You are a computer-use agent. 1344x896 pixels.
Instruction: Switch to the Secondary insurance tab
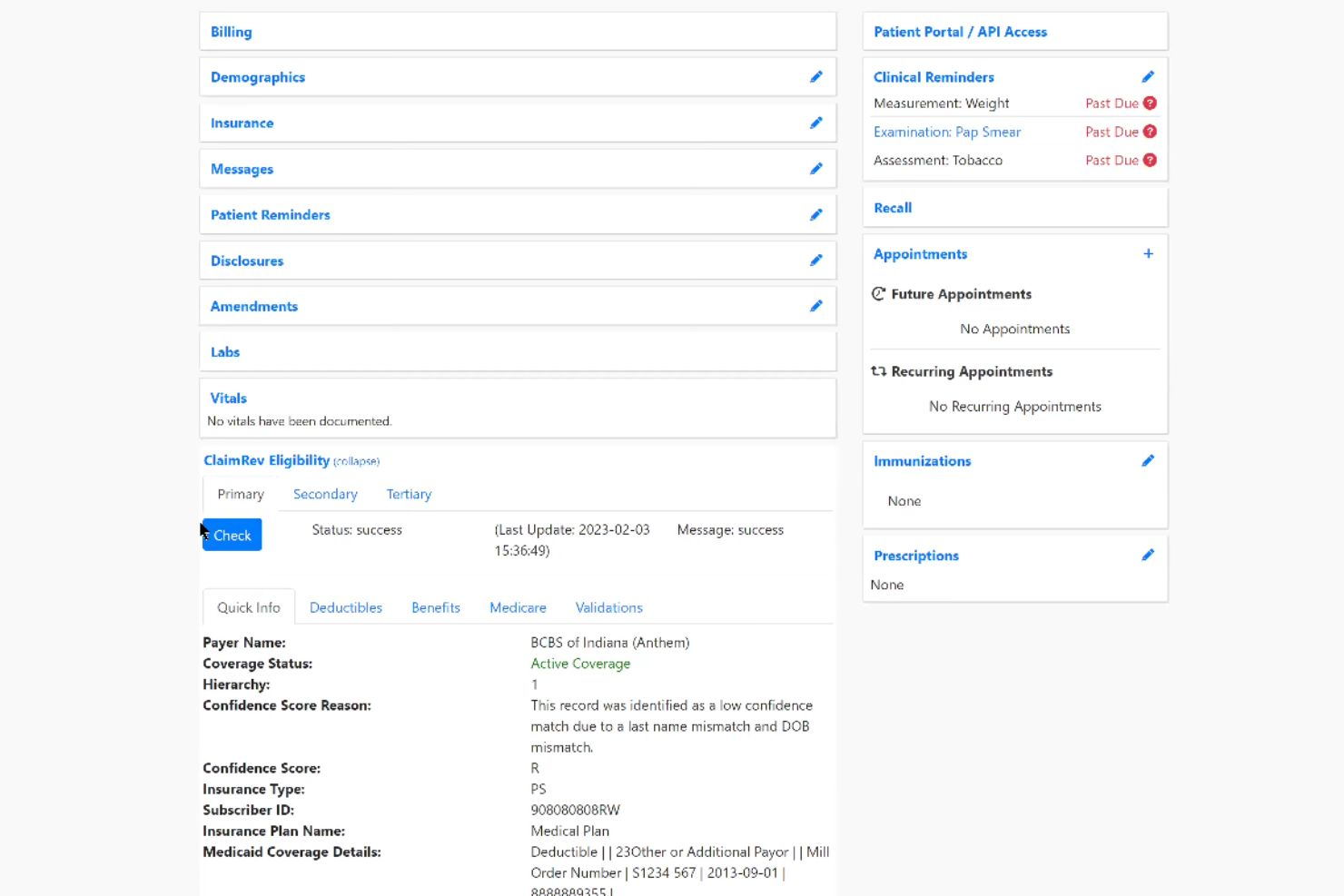pos(325,494)
